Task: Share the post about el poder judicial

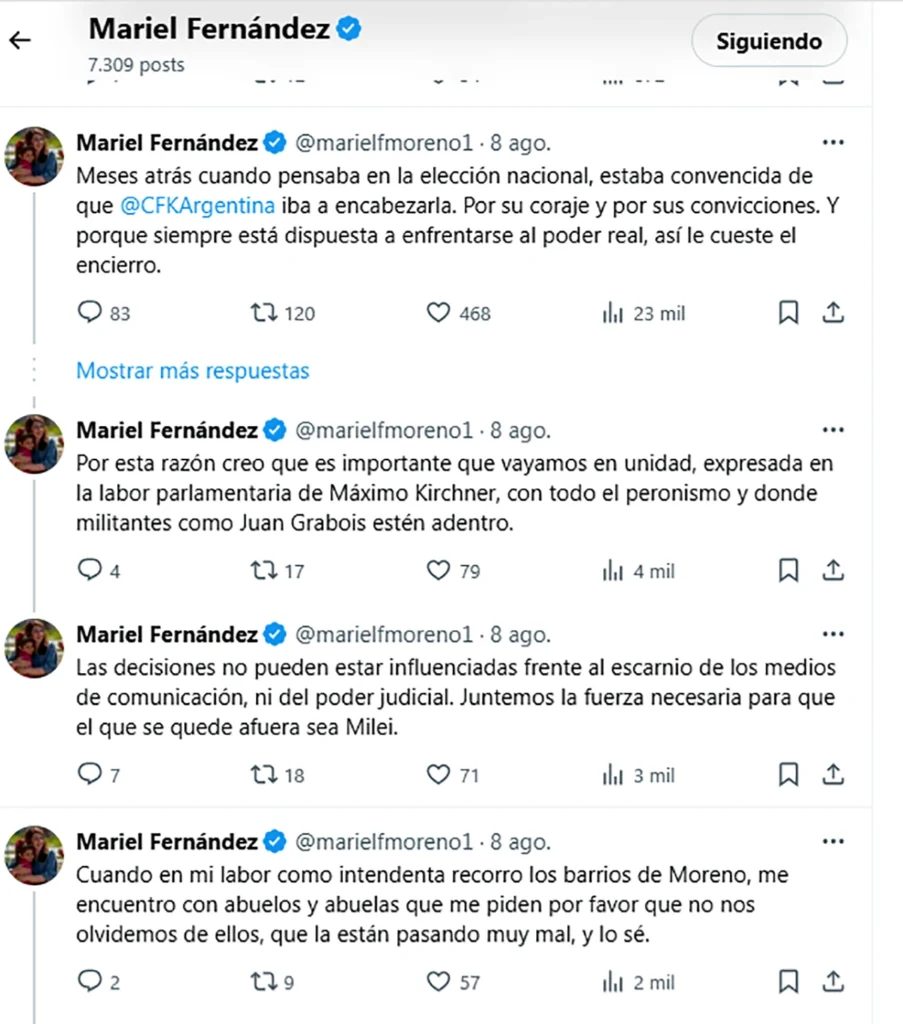Action: click(832, 775)
